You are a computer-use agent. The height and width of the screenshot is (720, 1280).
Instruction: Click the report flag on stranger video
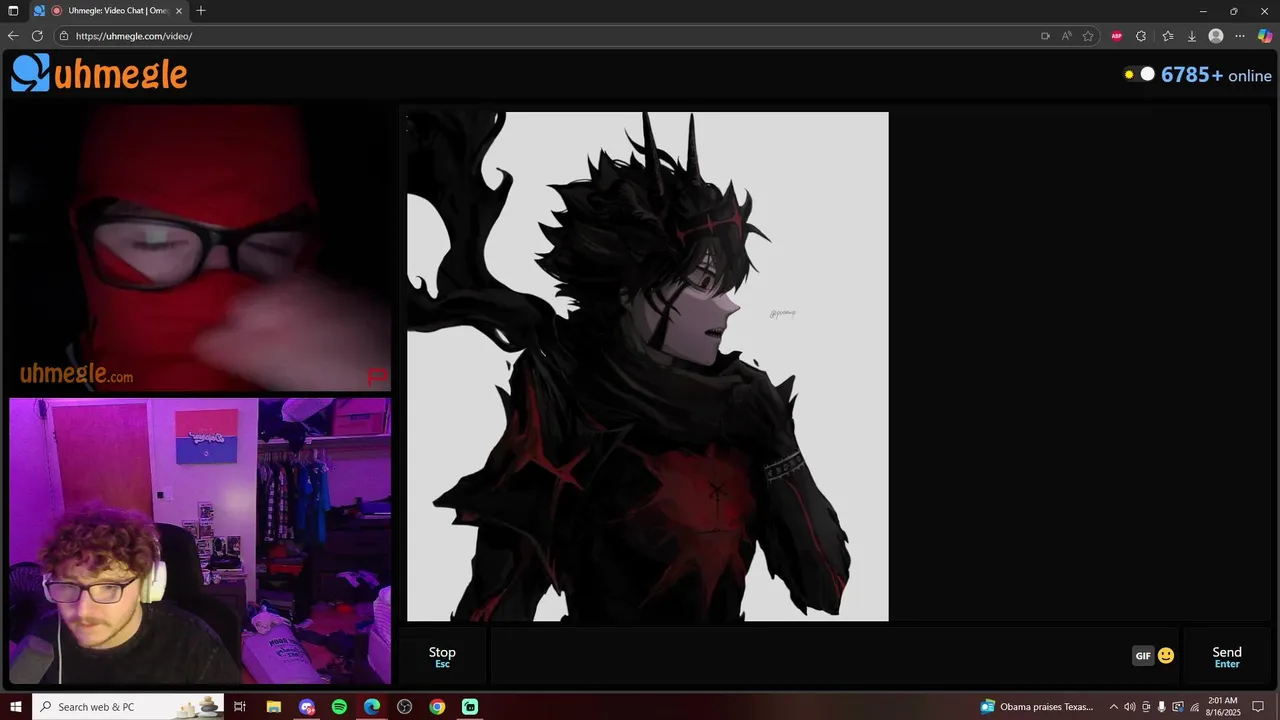click(x=377, y=377)
